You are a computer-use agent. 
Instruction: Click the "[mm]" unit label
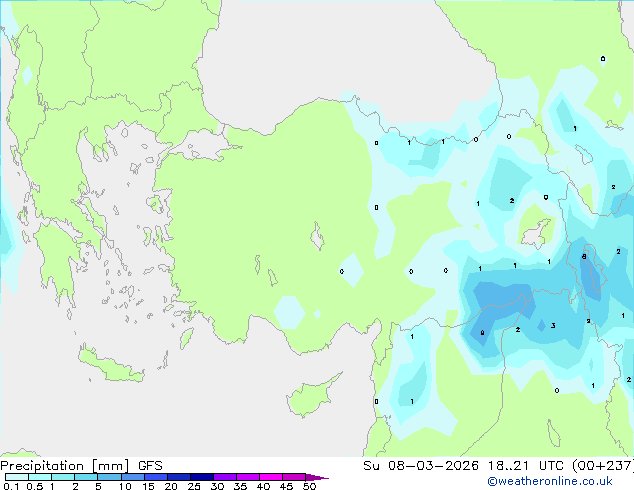pos(110,466)
